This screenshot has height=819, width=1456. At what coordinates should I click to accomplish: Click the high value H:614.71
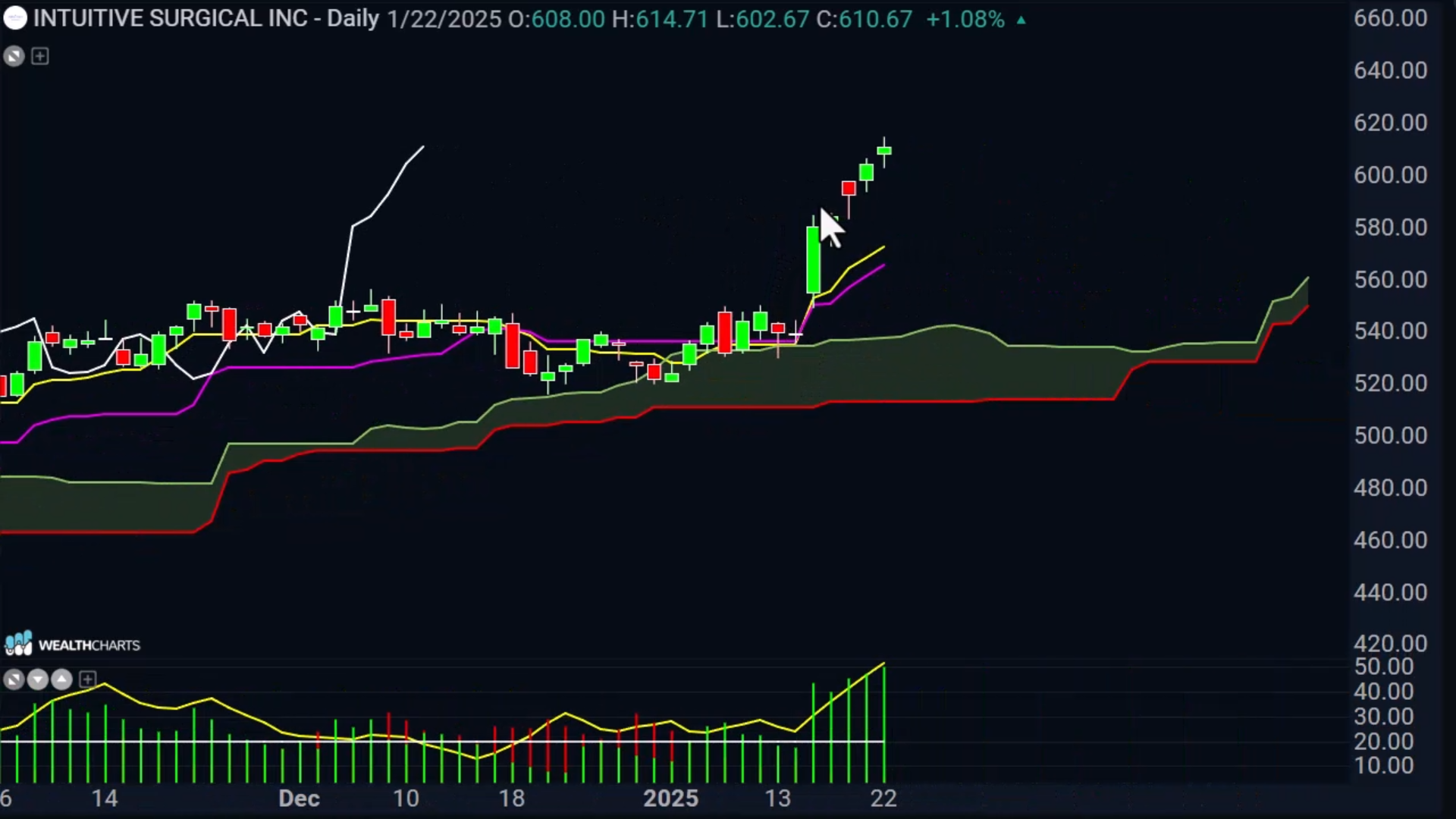click(660, 19)
